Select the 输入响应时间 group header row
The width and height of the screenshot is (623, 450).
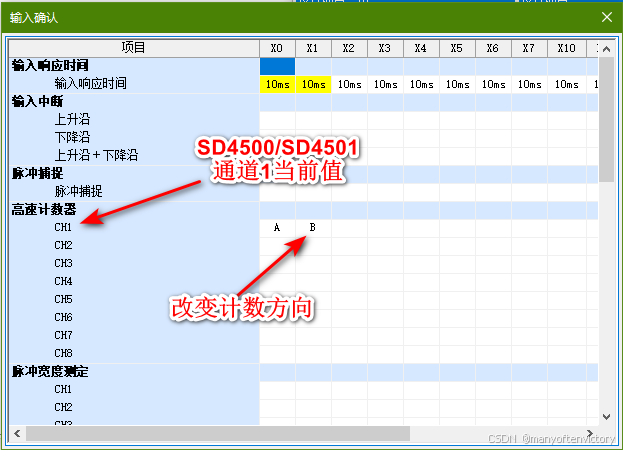click(134, 66)
